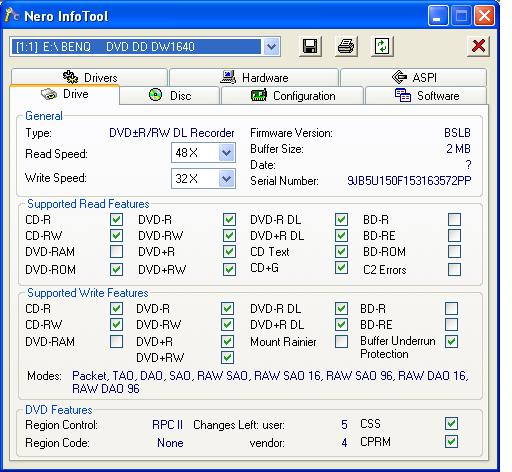This screenshot has width=512, height=472.
Task: Toggle BD-ROM read checkbox
Action: coord(454,252)
